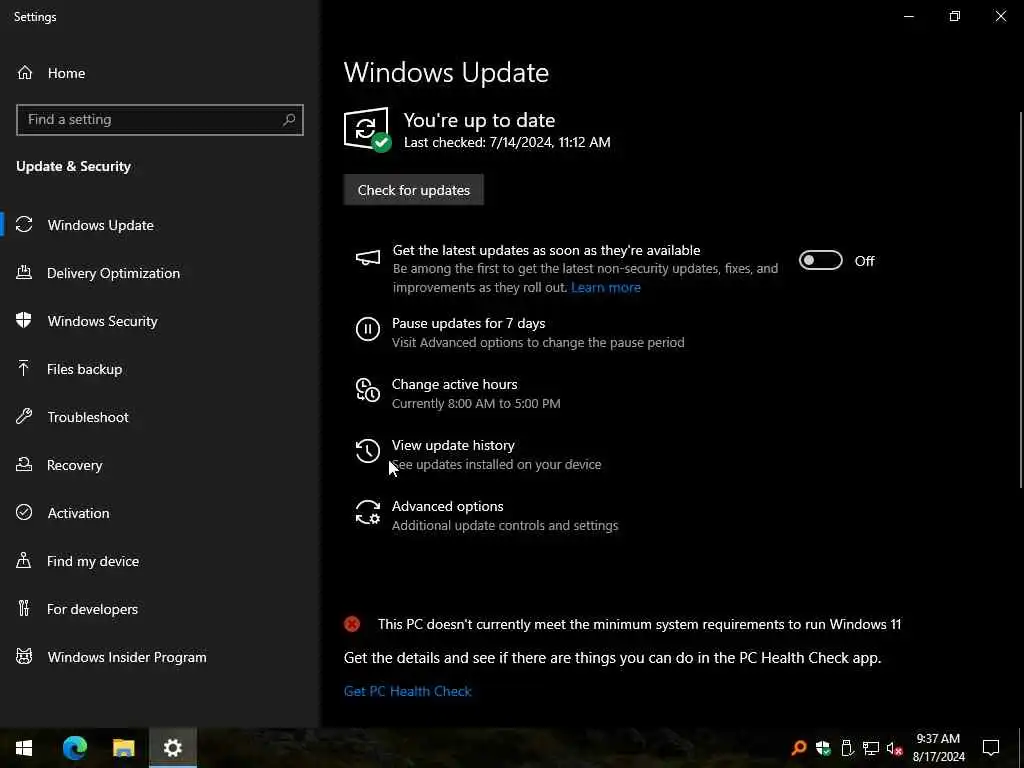The image size is (1024, 768).
Task: Open Find my device settings
Action: point(160,561)
